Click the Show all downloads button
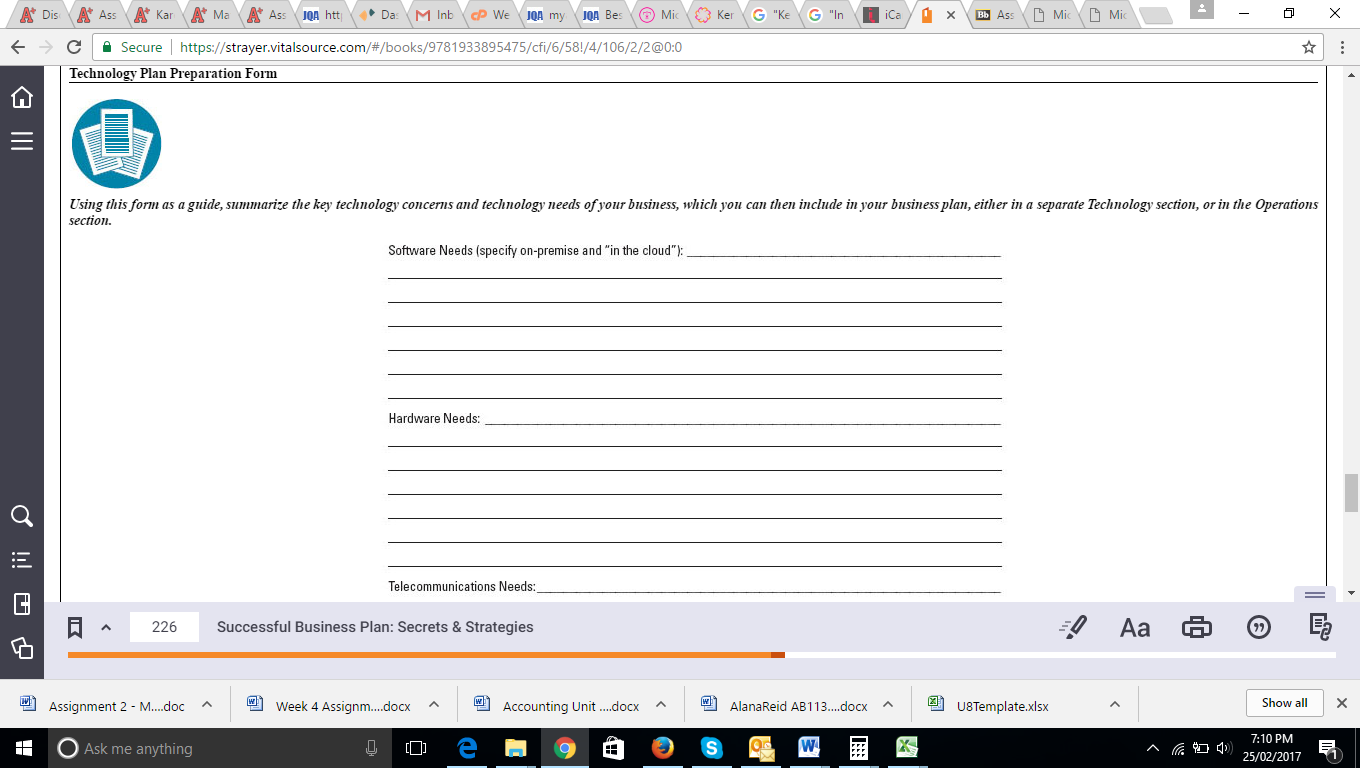 coord(1284,703)
